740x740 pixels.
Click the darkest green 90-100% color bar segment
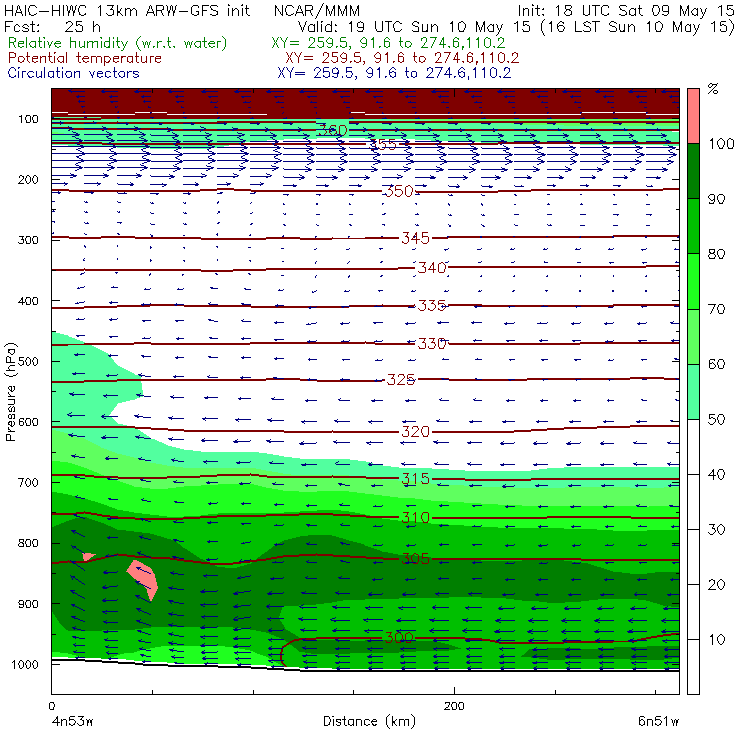(693, 171)
